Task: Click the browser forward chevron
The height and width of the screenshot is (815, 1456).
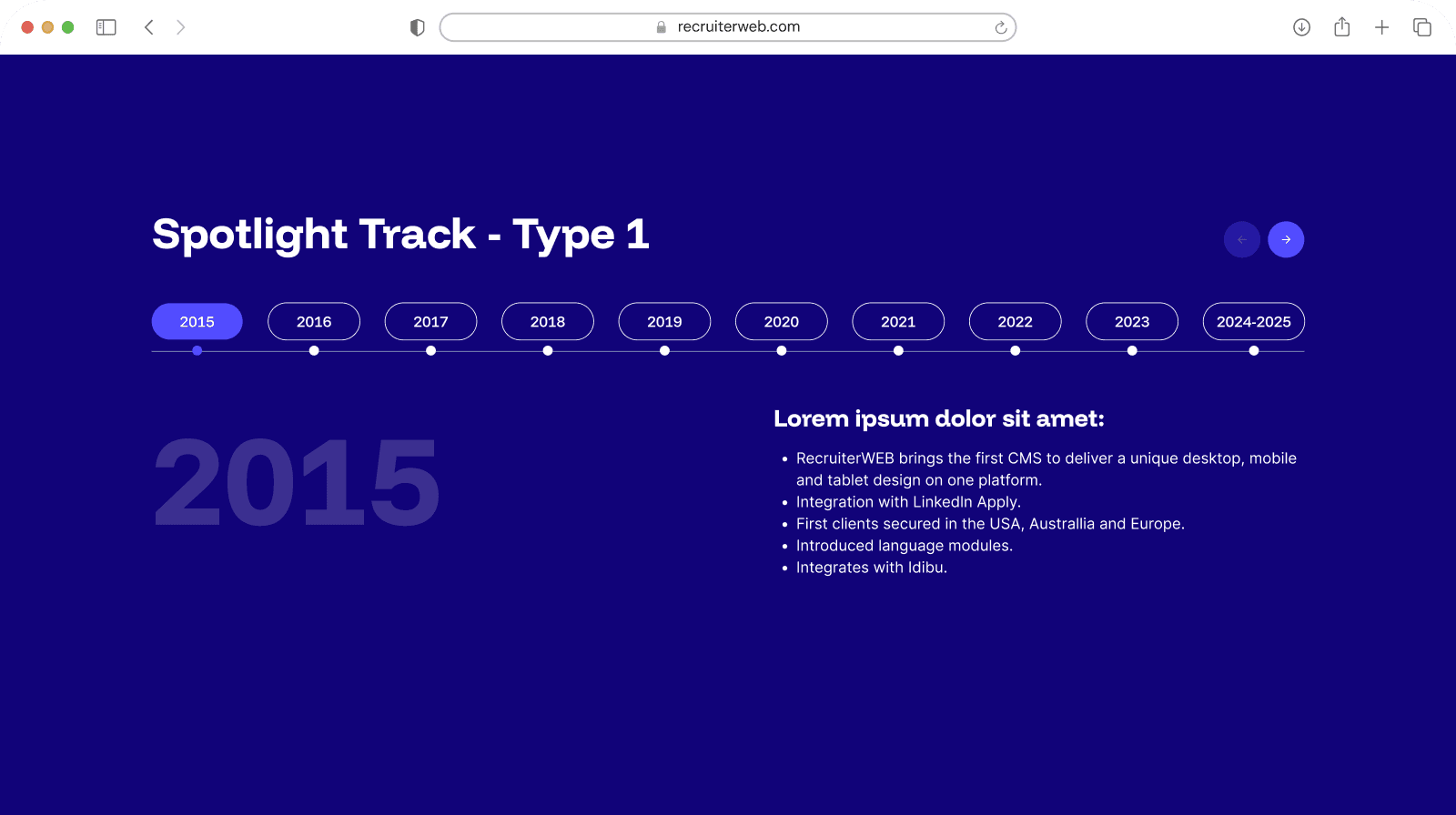Action: (180, 27)
